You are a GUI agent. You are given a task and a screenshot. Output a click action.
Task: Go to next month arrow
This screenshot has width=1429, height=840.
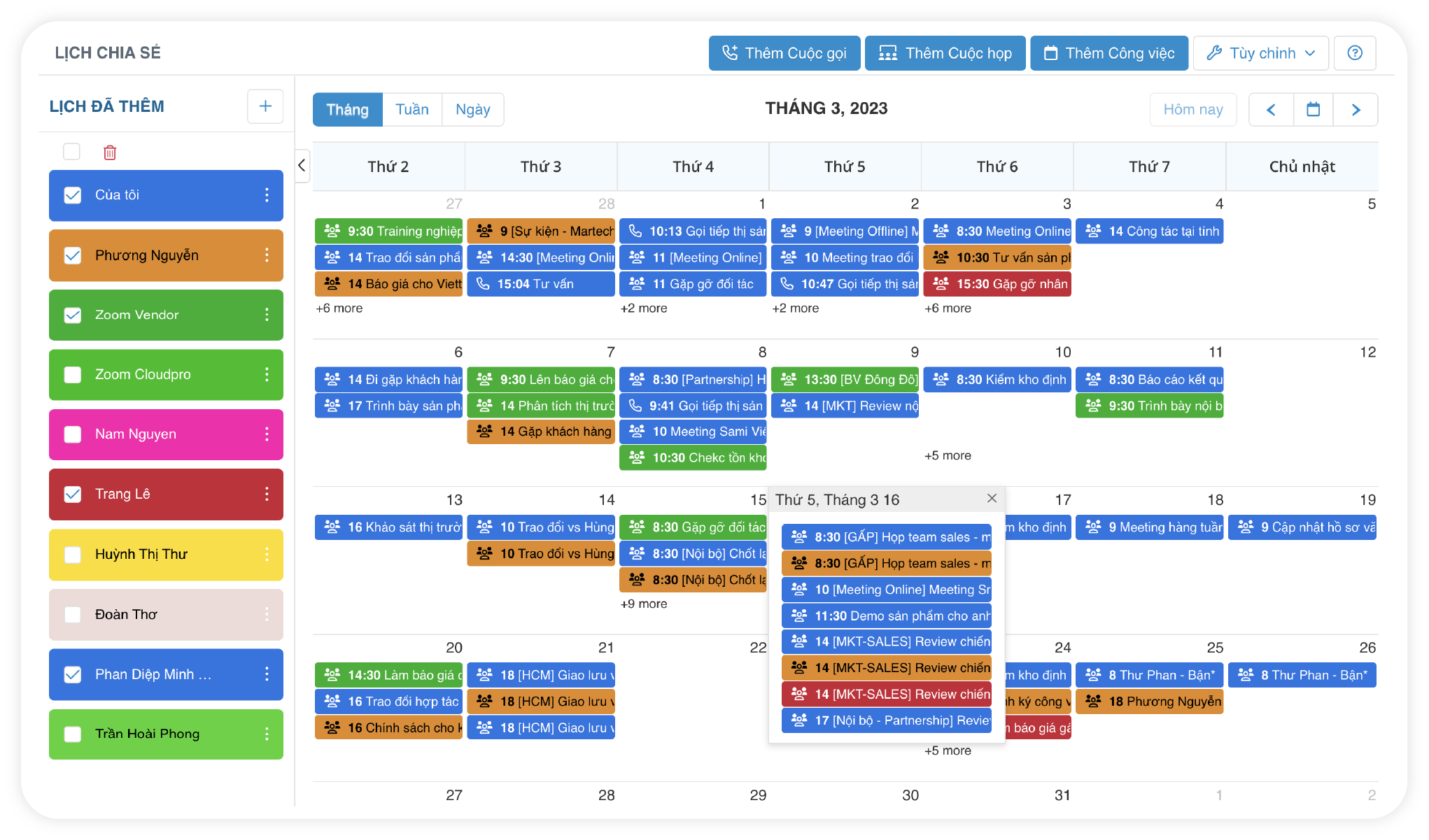tap(1356, 110)
